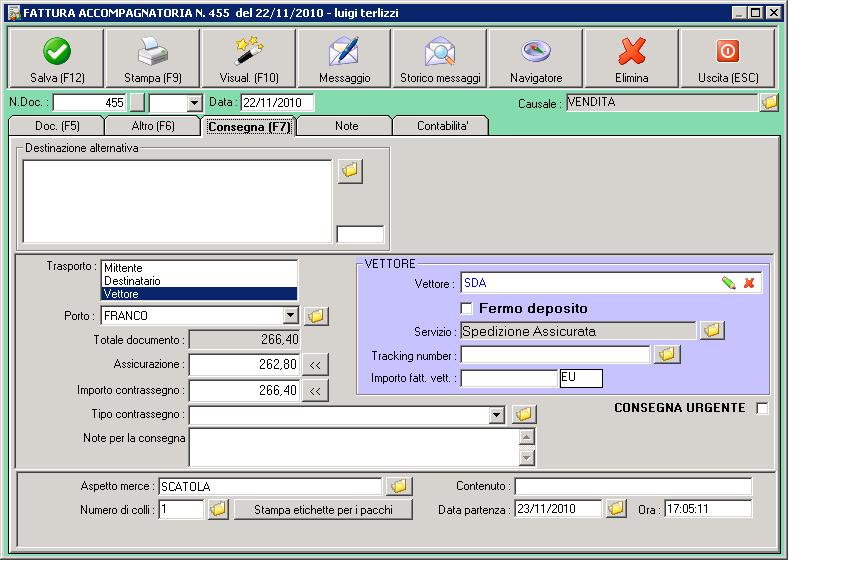Click small field under destination folder

point(360,234)
